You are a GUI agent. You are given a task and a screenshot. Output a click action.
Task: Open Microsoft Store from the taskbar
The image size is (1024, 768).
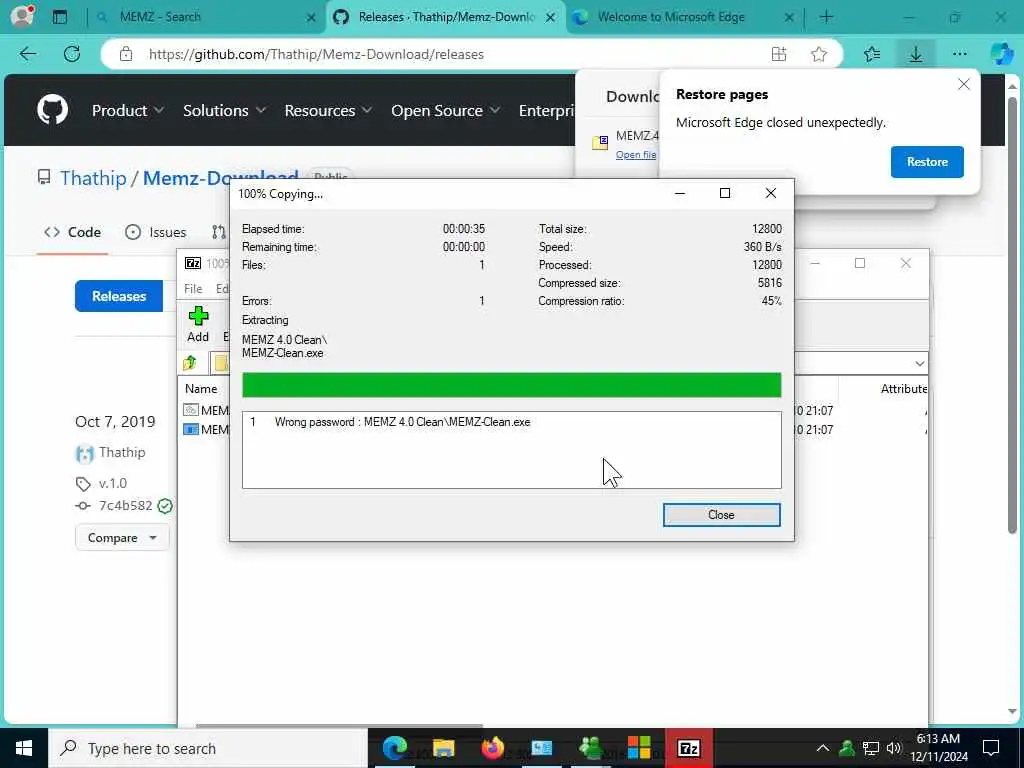(x=639, y=748)
